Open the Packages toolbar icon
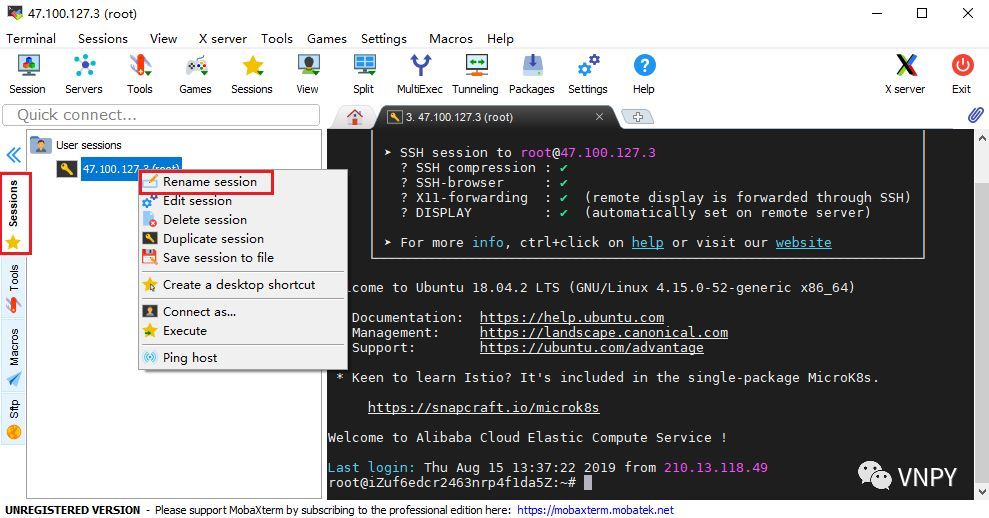This screenshot has height=518, width=989. pos(532,74)
